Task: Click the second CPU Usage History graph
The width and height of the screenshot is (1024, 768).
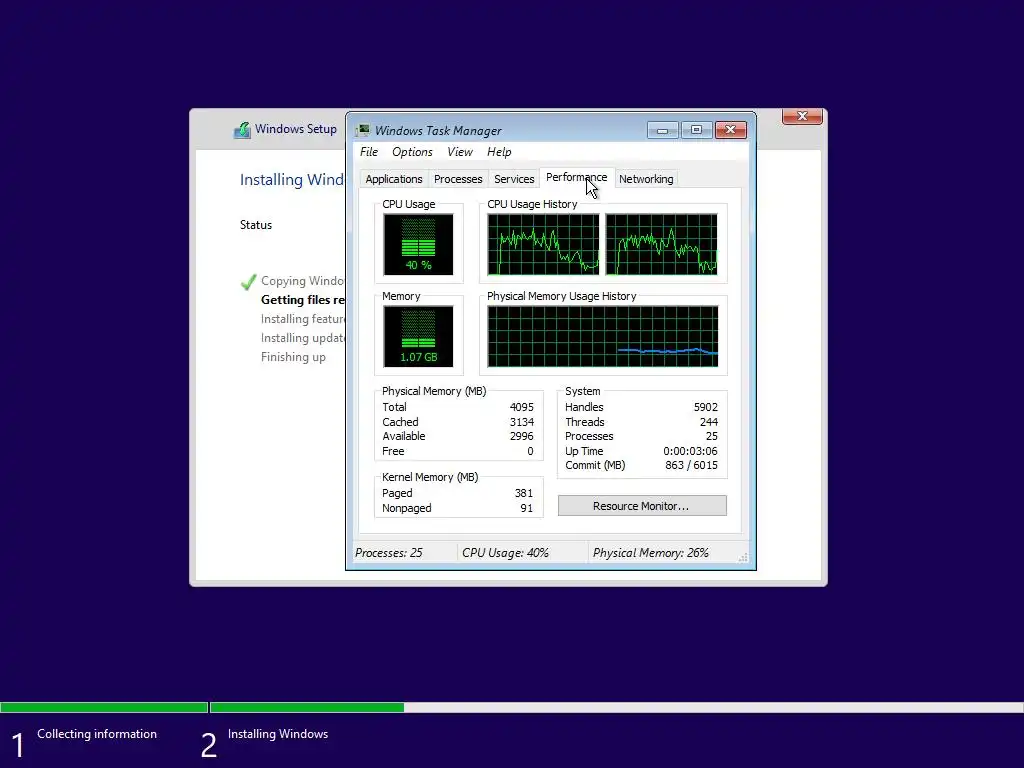Action: [x=661, y=245]
